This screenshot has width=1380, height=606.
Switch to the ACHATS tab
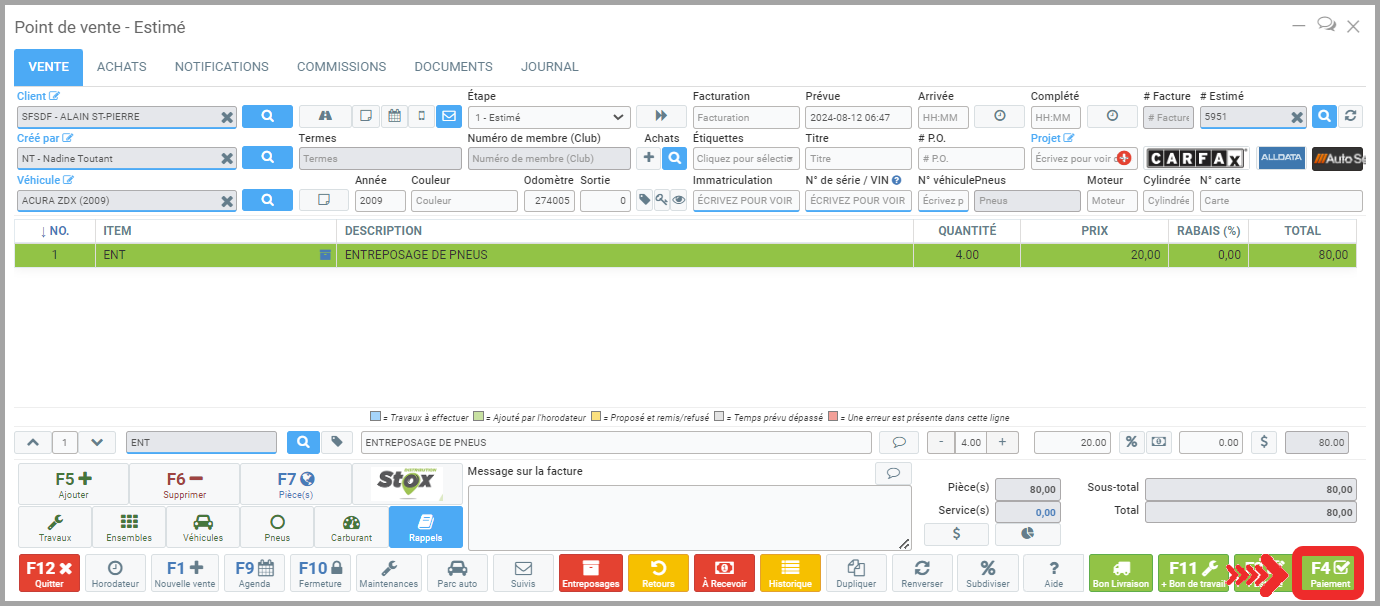pyautogui.click(x=121, y=67)
